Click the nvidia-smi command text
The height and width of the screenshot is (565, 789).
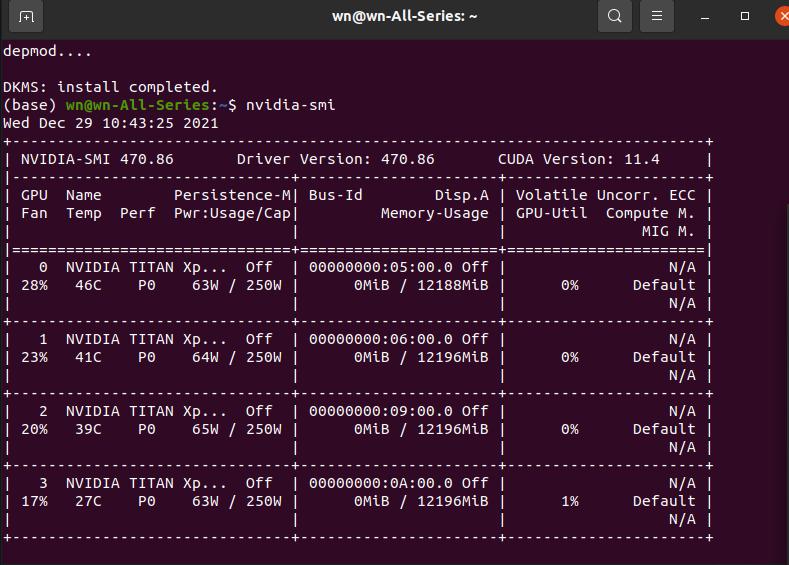(290, 105)
